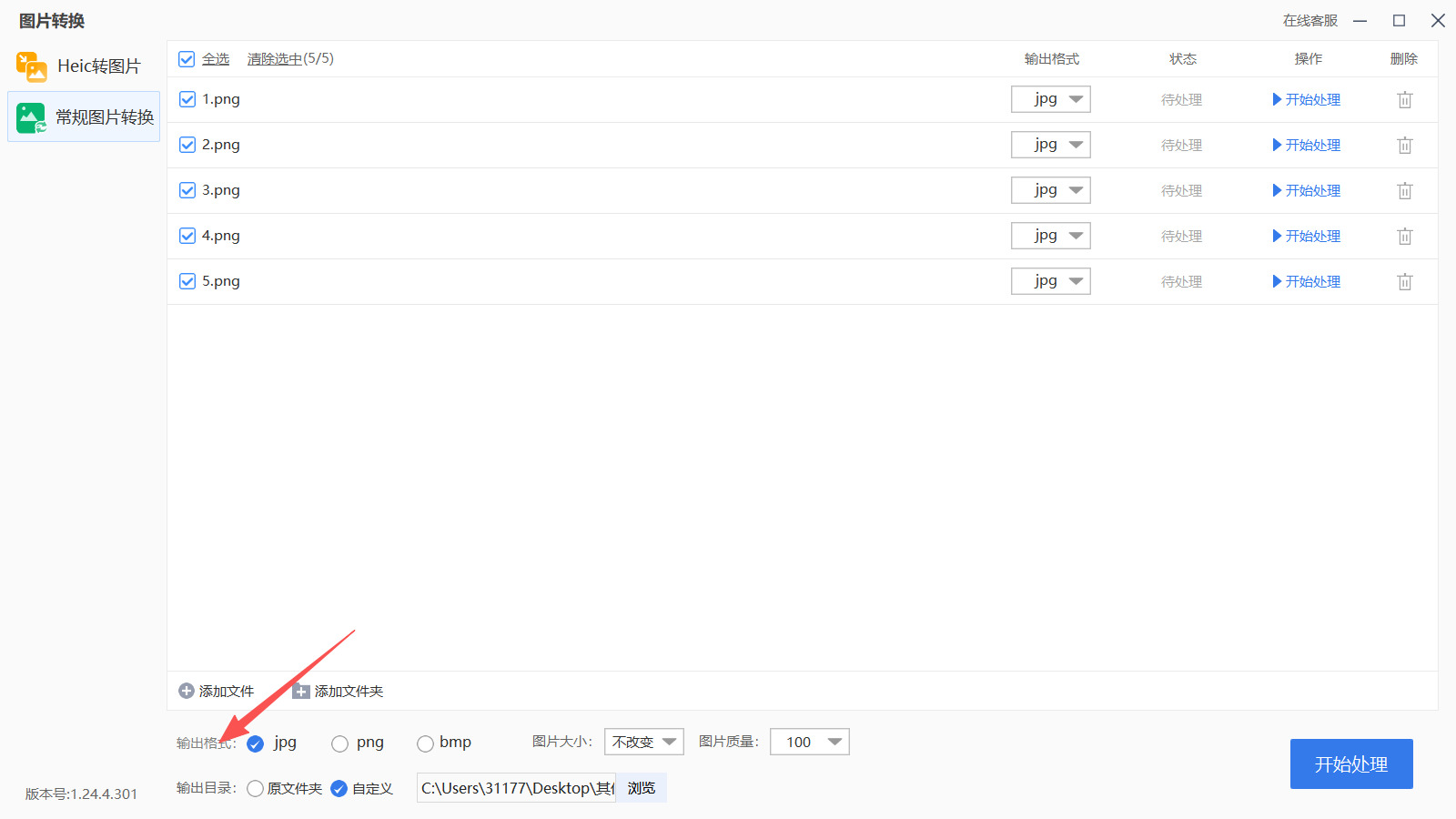1456x819 pixels.
Task: Click the 添加文件夹 folder icon
Action: pos(301,692)
